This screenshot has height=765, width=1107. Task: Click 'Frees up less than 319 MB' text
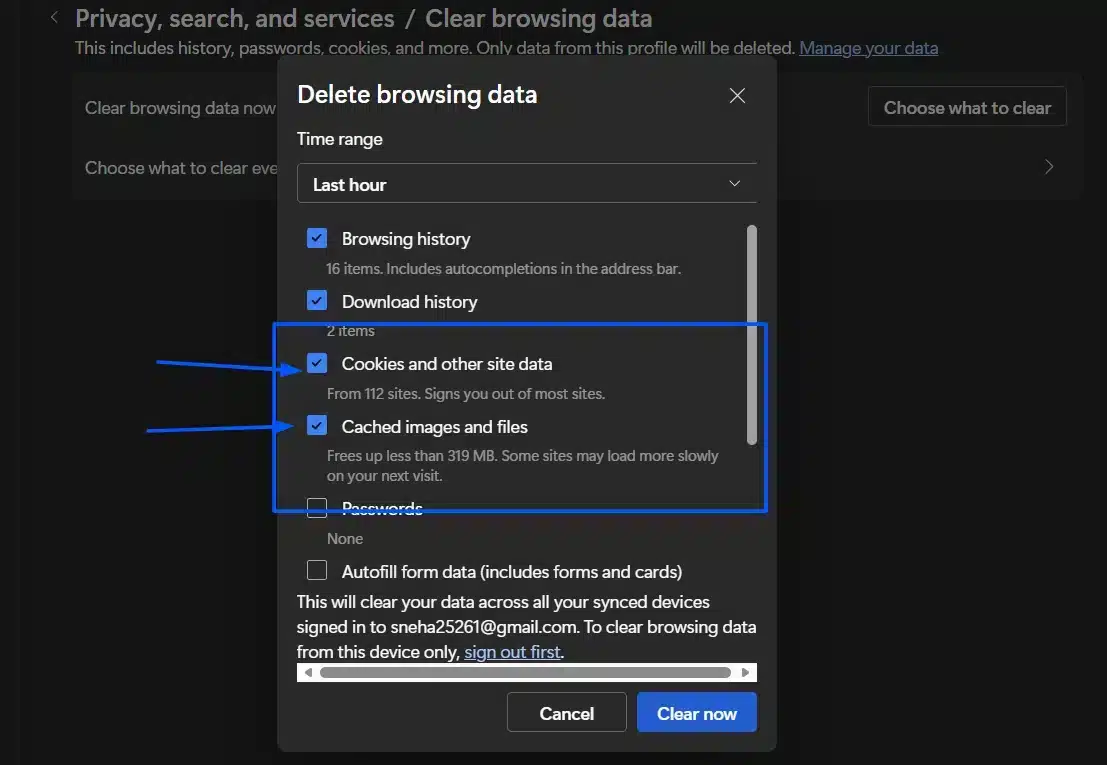522,466
